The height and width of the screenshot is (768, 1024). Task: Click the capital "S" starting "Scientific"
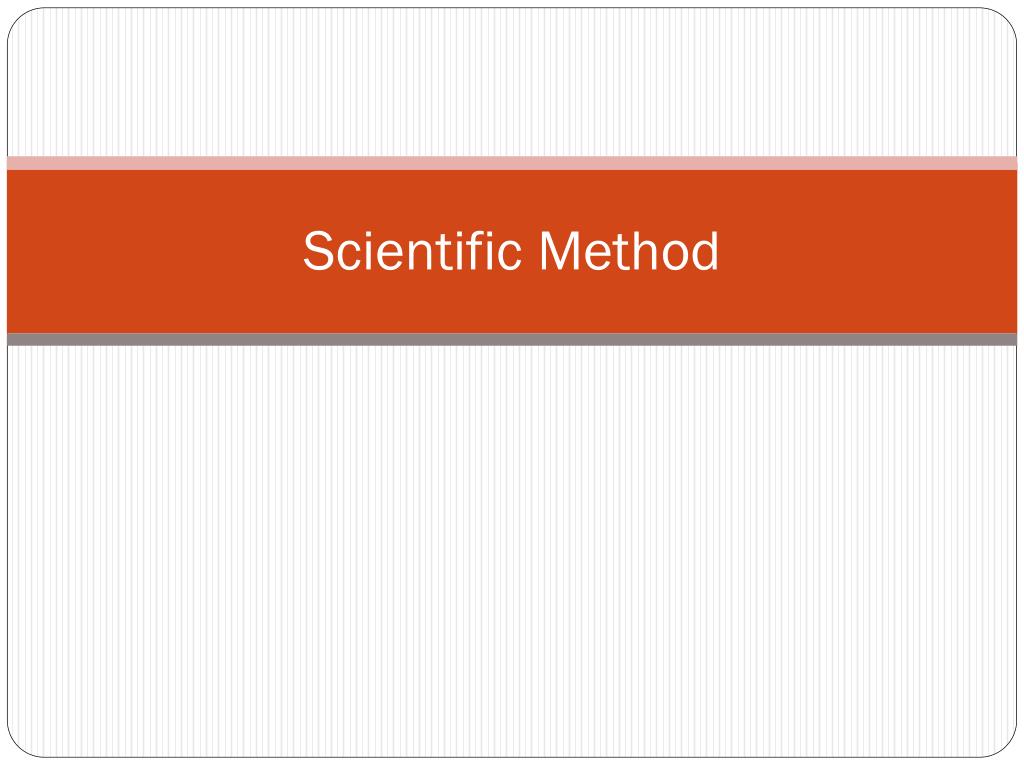coord(316,252)
